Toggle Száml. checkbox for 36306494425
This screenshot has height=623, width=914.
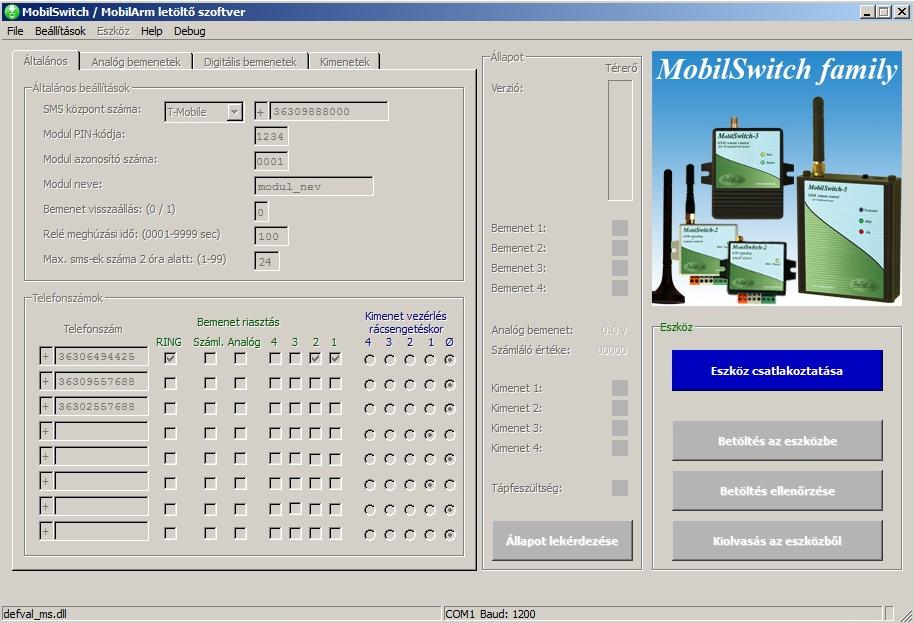[x=210, y=358]
